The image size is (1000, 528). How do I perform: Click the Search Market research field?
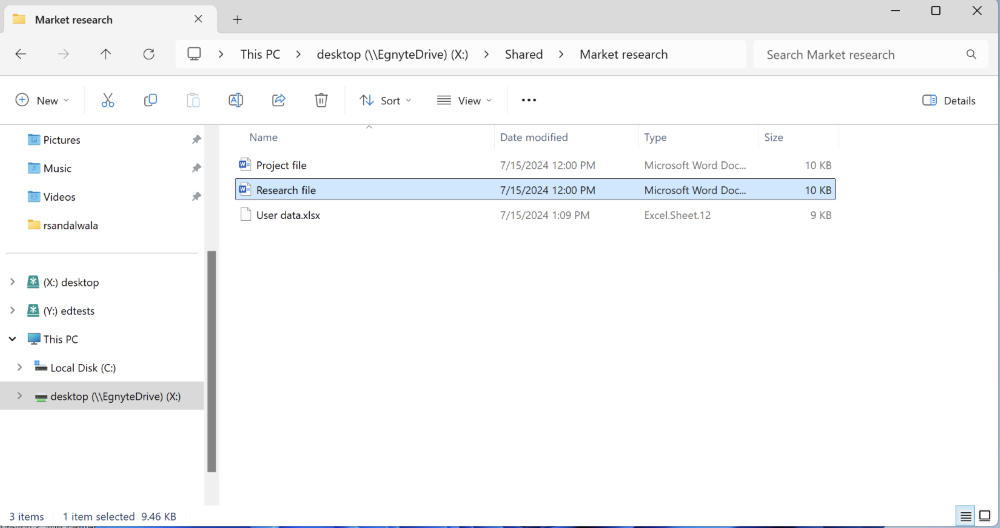tap(860, 55)
